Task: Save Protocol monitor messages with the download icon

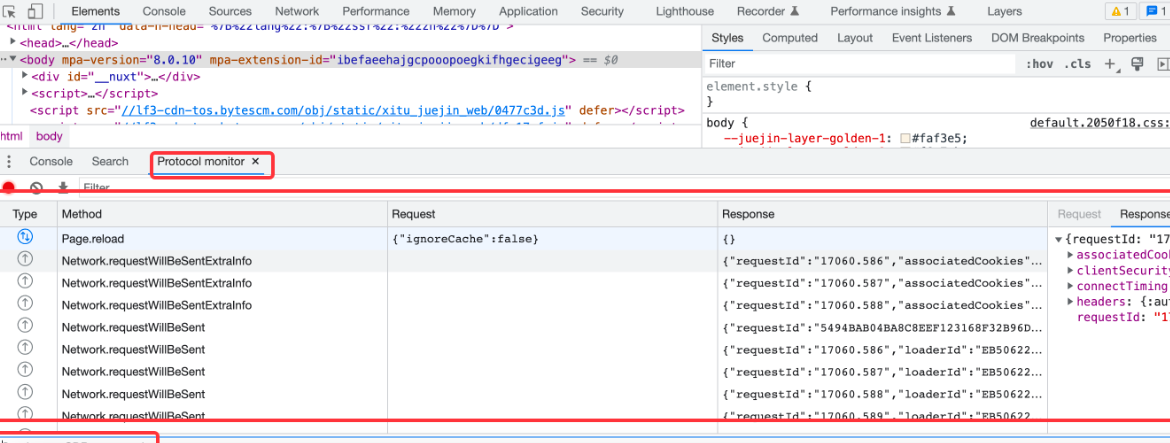Action: pos(63,188)
